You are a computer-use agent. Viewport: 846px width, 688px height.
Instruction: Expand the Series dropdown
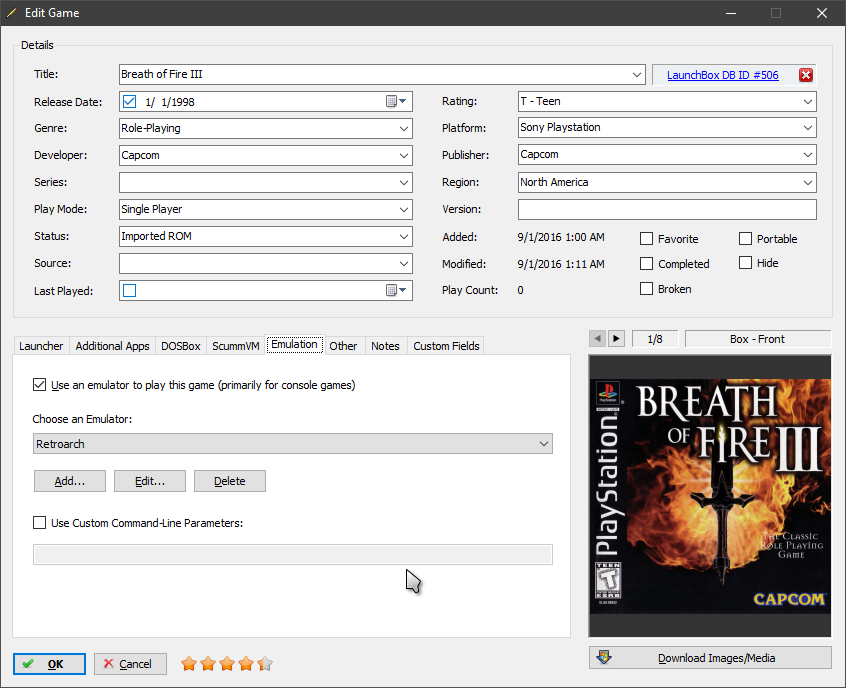(404, 182)
